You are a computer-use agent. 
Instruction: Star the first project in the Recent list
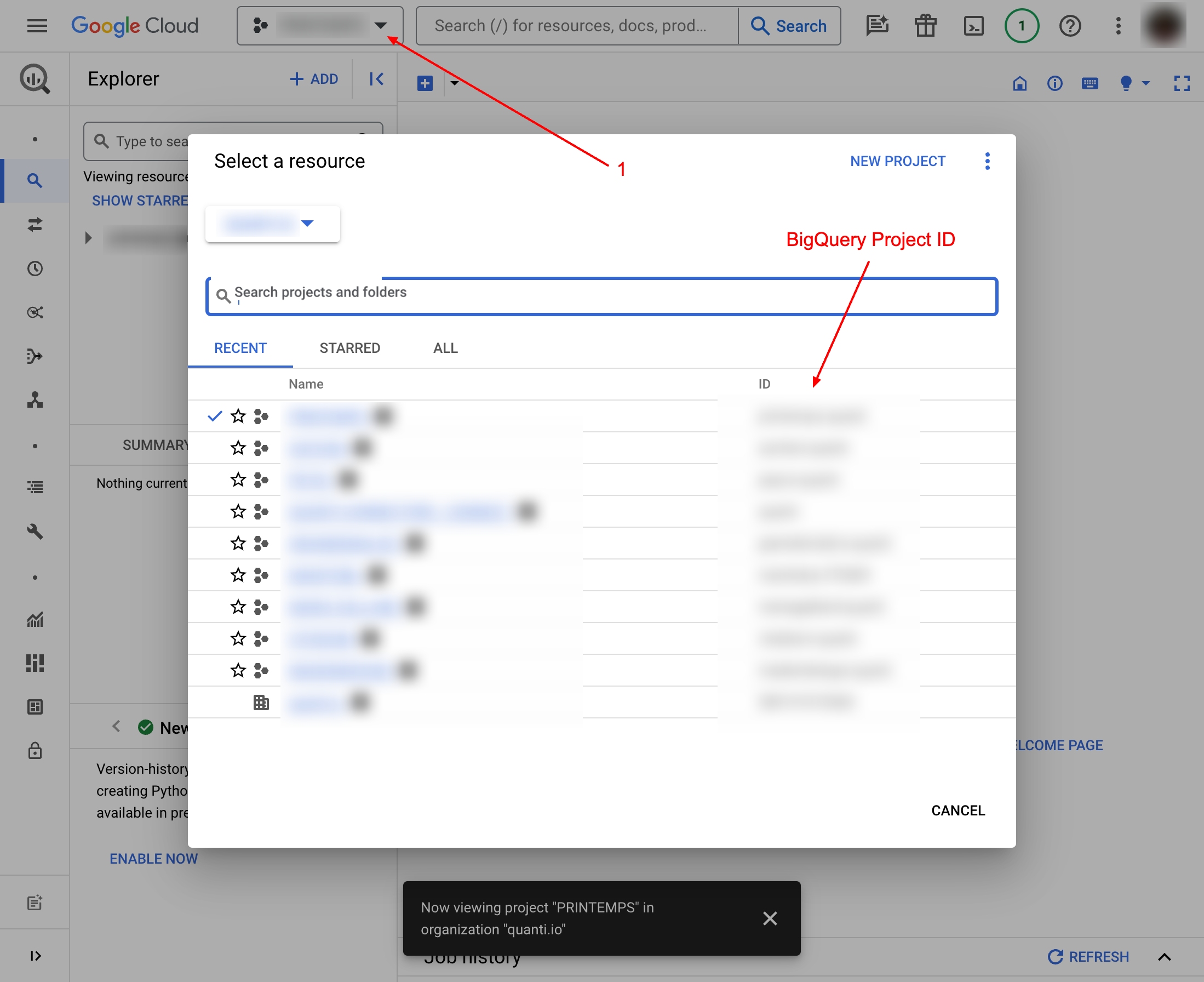pos(238,416)
